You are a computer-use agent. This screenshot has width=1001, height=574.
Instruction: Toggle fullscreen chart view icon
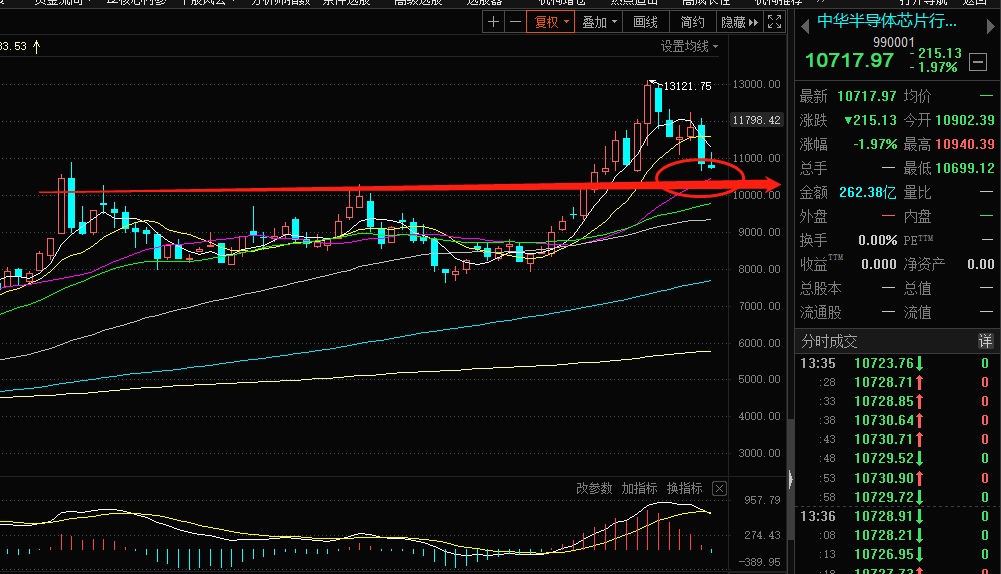tap(774, 22)
